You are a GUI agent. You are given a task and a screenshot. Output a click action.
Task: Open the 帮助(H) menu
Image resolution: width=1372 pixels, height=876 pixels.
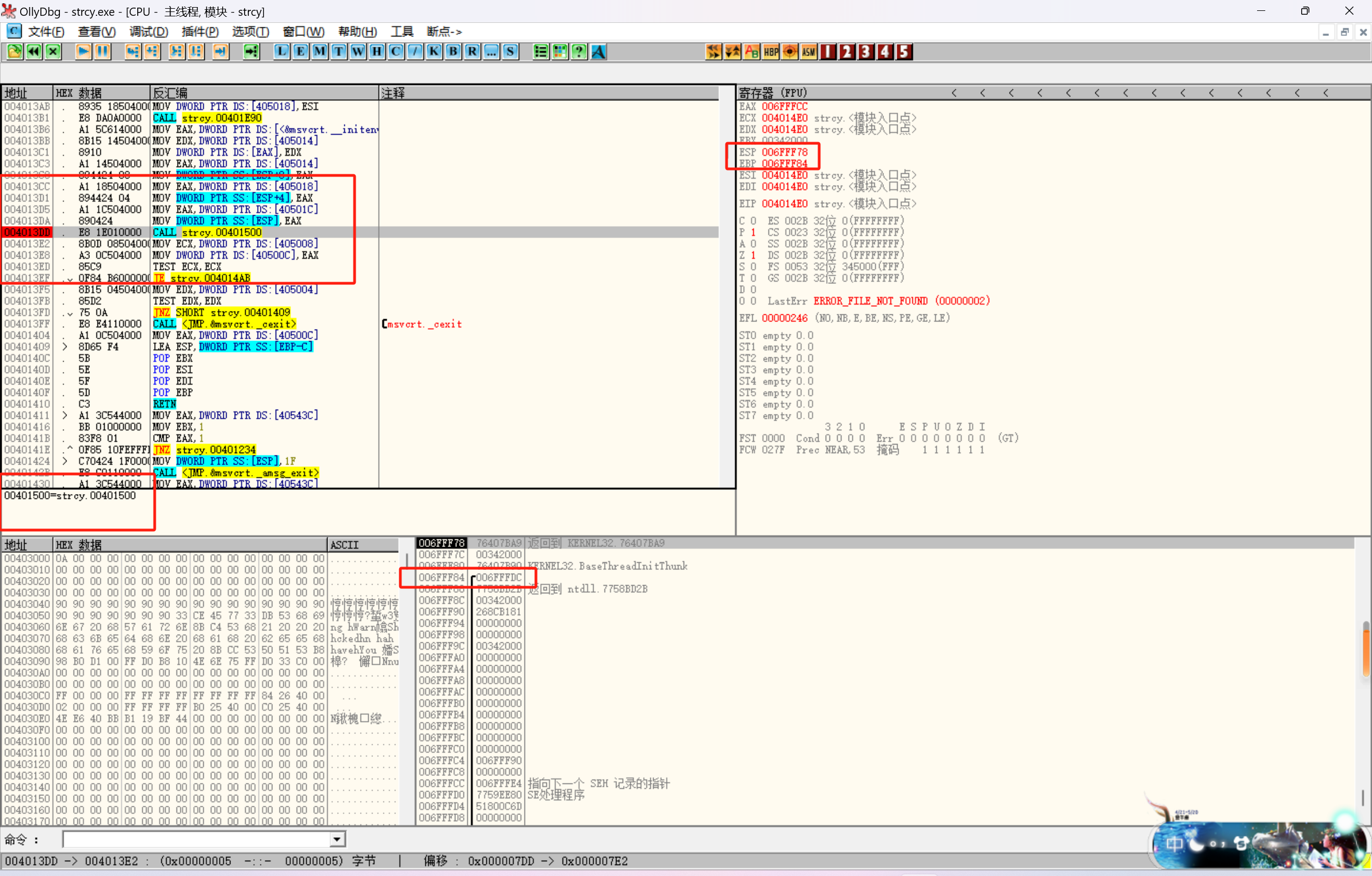[x=357, y=32]
